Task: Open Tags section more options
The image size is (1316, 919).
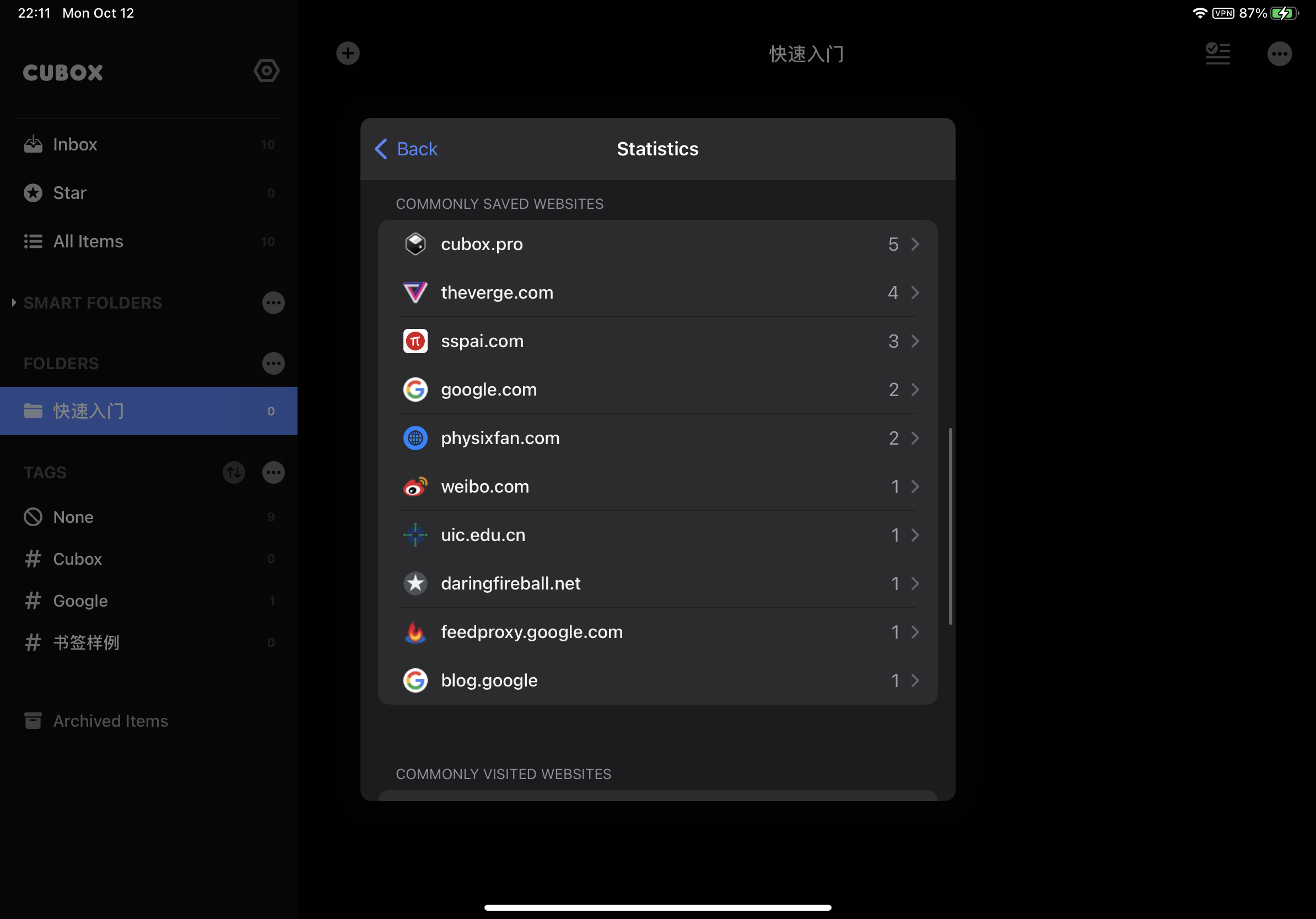Action: point(273,473)
